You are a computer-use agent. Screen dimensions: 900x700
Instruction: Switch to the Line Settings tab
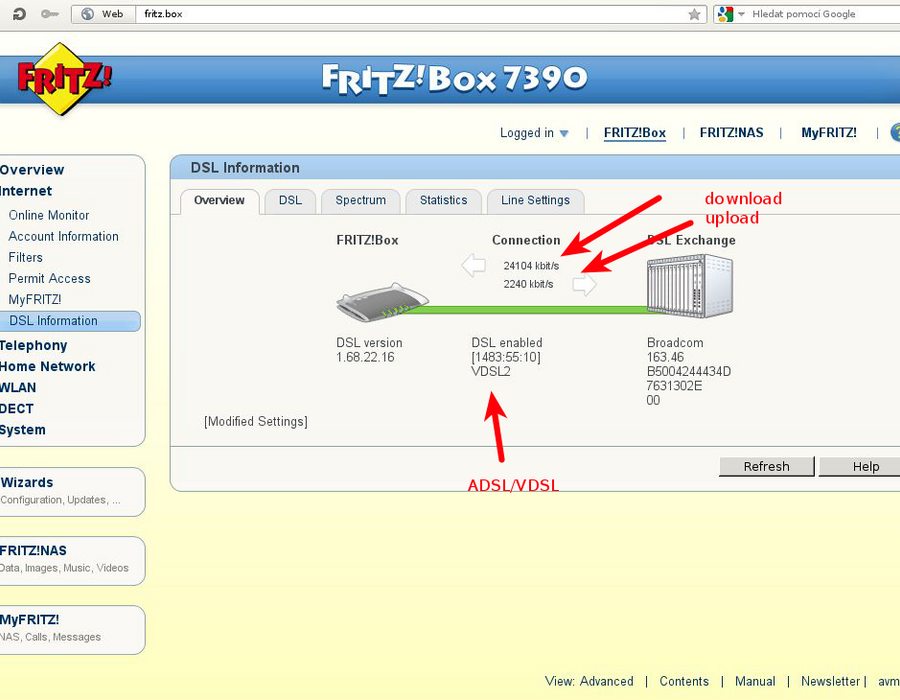click(x=535, y=200)
